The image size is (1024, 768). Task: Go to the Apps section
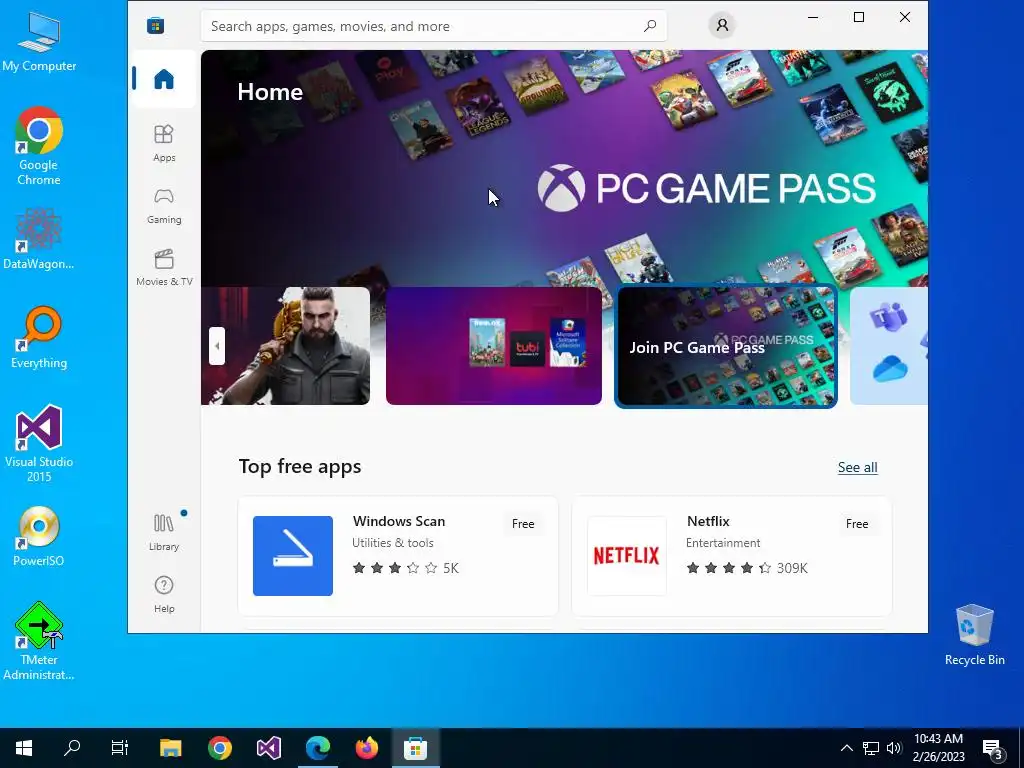point(164,143)
